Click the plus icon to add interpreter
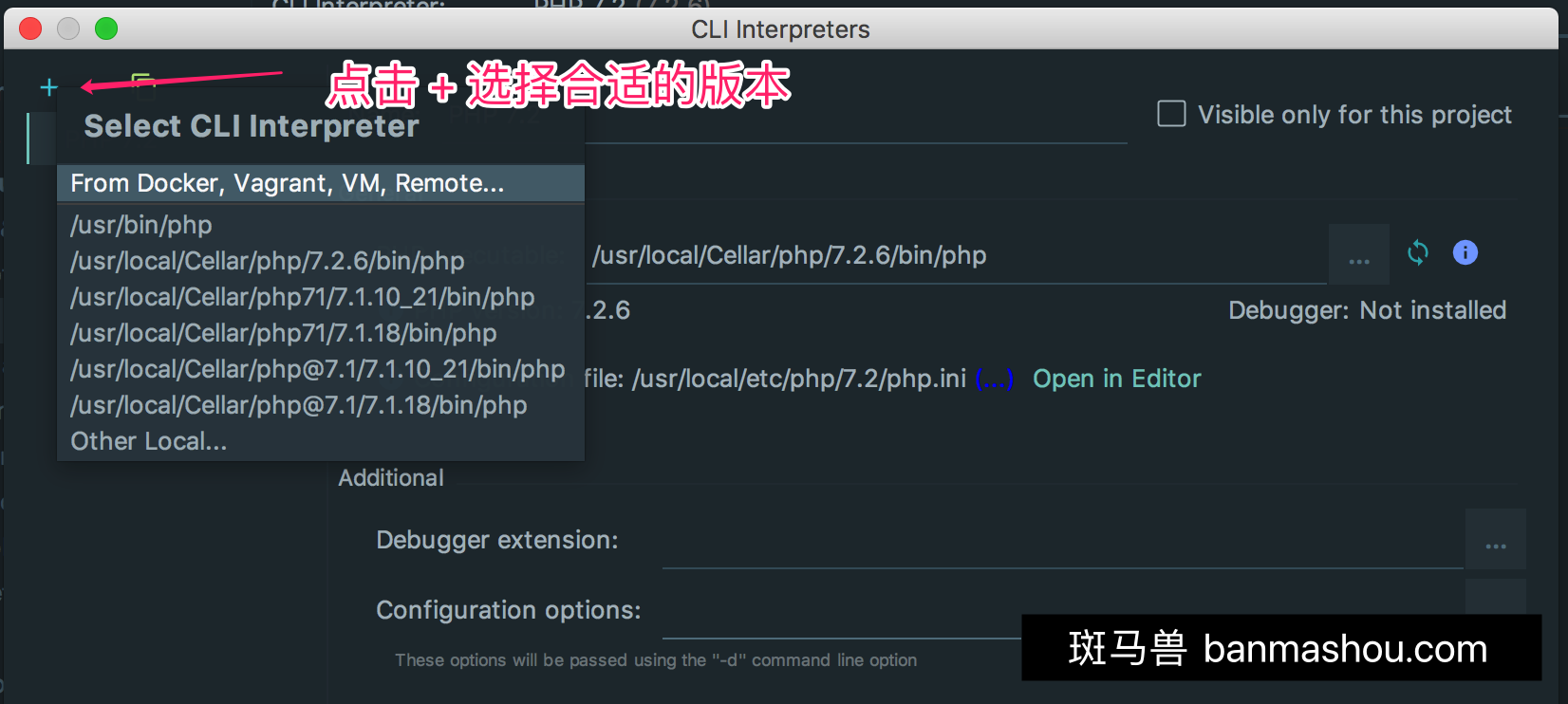 [x=48, y=87]
